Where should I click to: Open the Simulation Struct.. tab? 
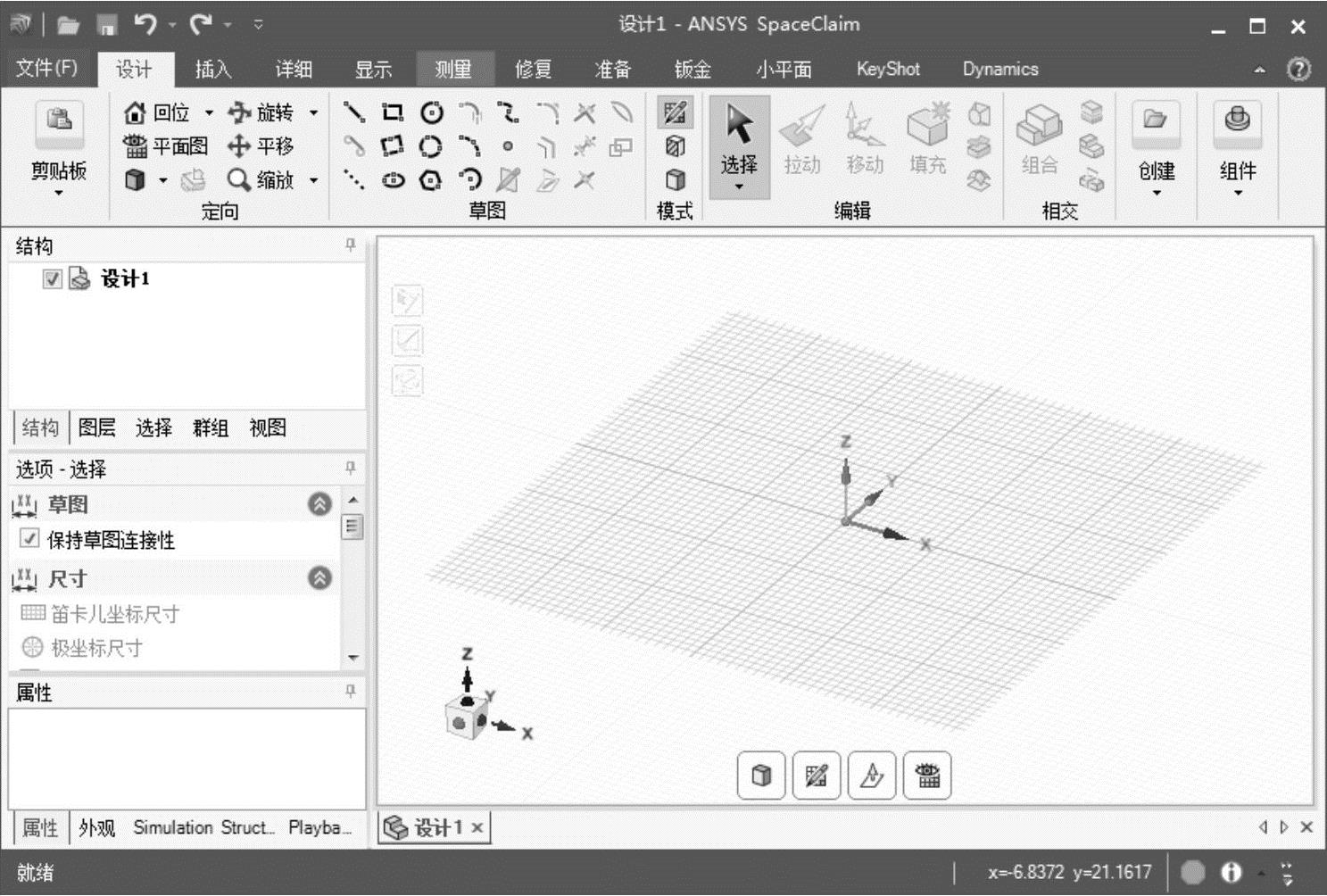pyautogui.click(x=204, y=828)
